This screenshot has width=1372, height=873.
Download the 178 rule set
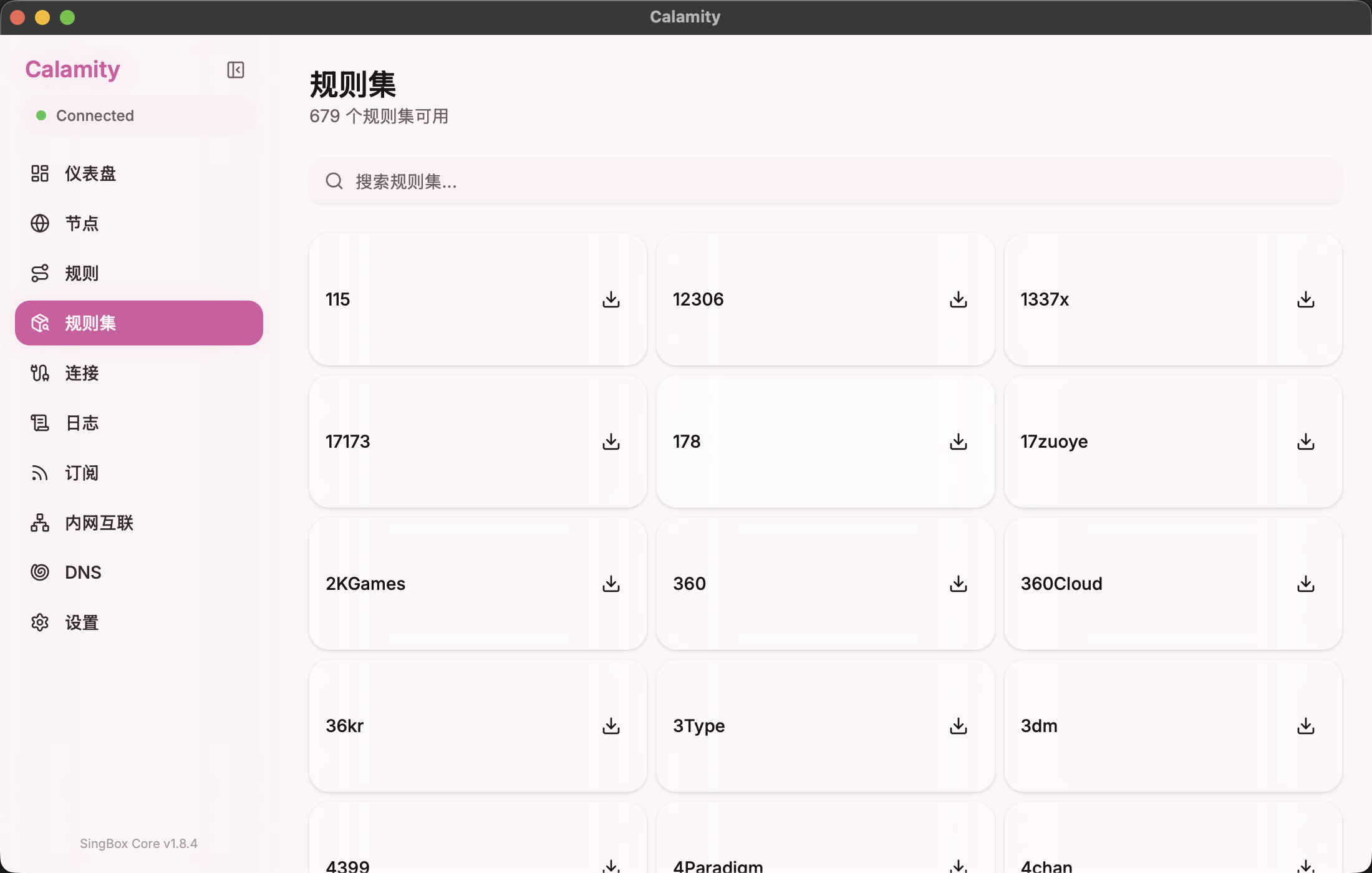click(x=958, y=441)
